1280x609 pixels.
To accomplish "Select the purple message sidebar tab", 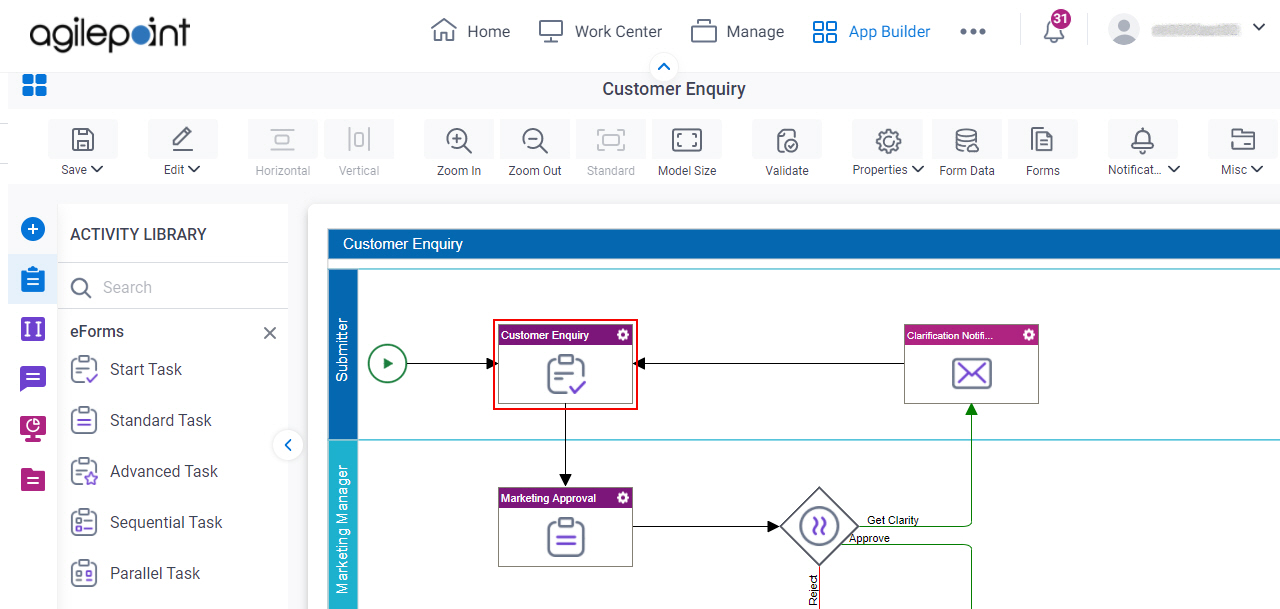I will 33,379.
